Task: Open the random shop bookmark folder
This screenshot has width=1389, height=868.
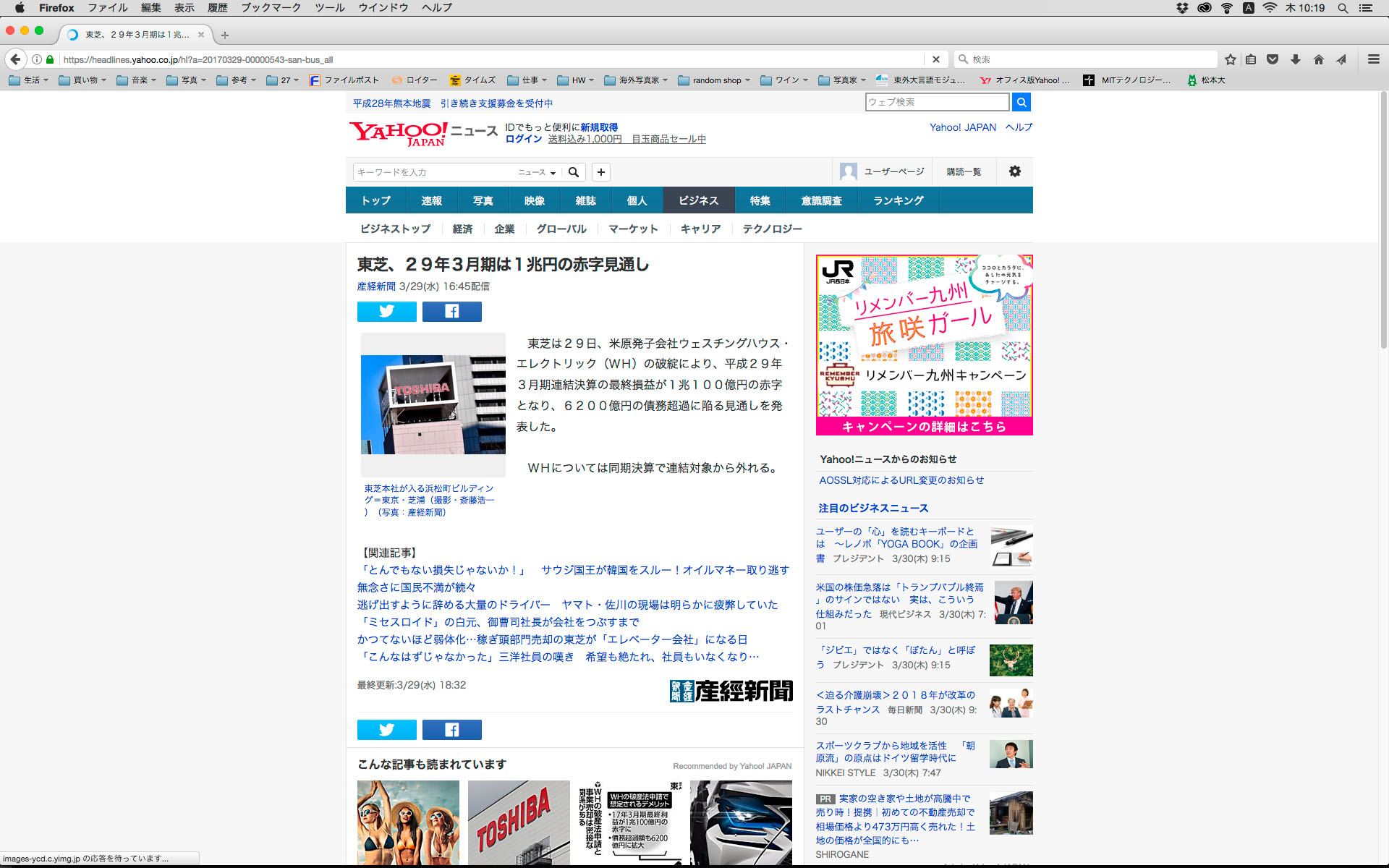Action: (715, 80)
